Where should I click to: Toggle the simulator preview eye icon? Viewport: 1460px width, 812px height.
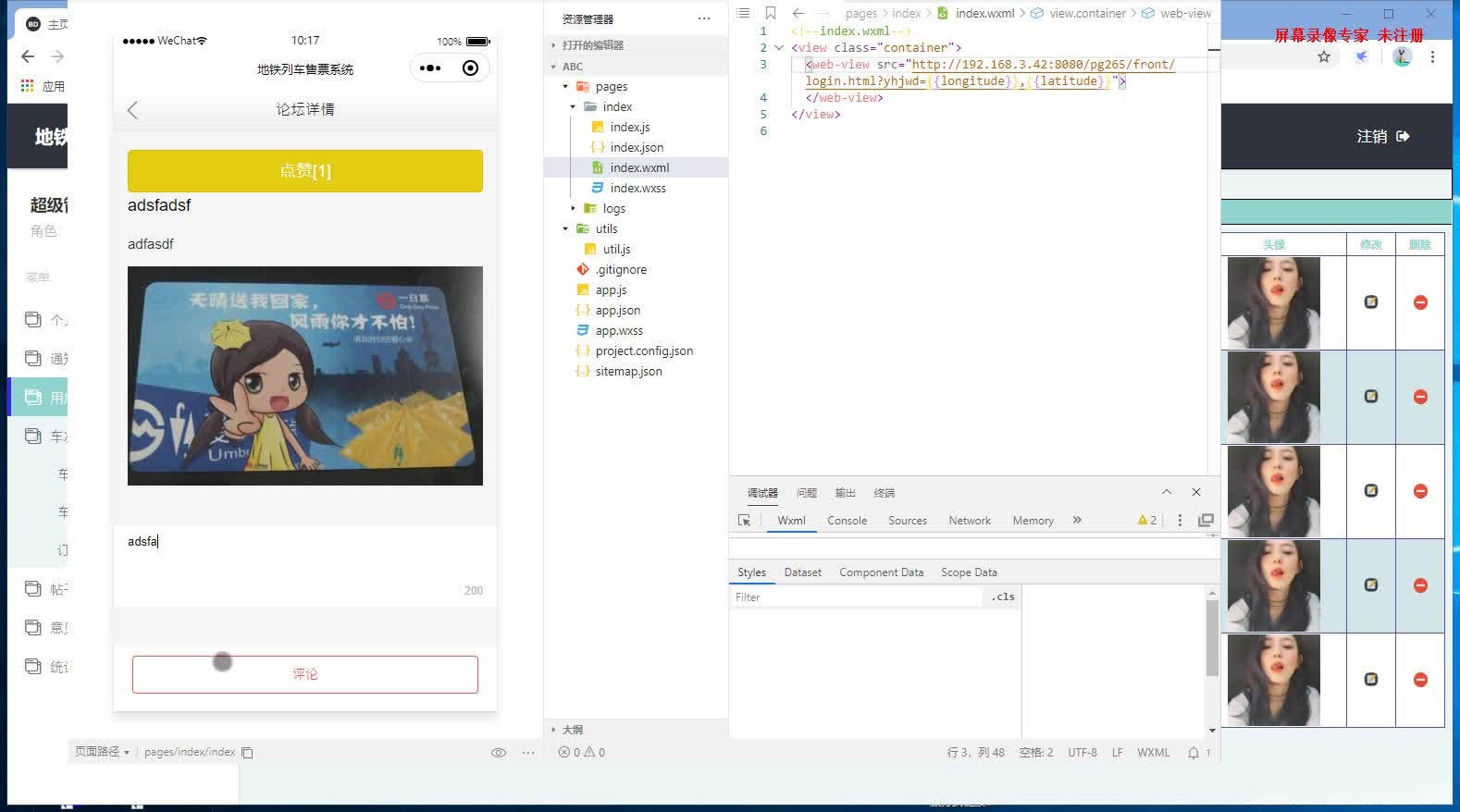(x=499, y=753)
